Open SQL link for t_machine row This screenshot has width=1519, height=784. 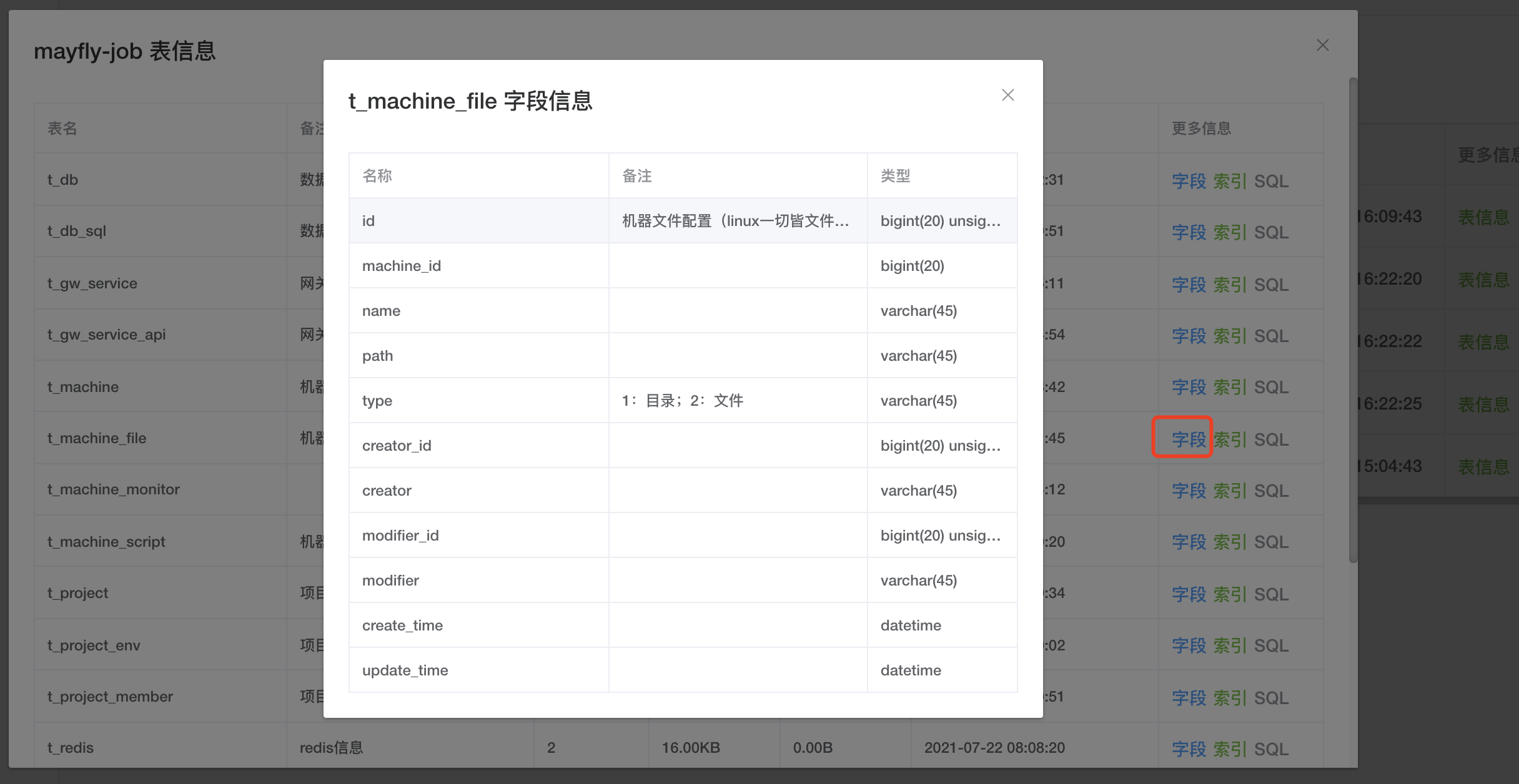tap(1271, 387)
